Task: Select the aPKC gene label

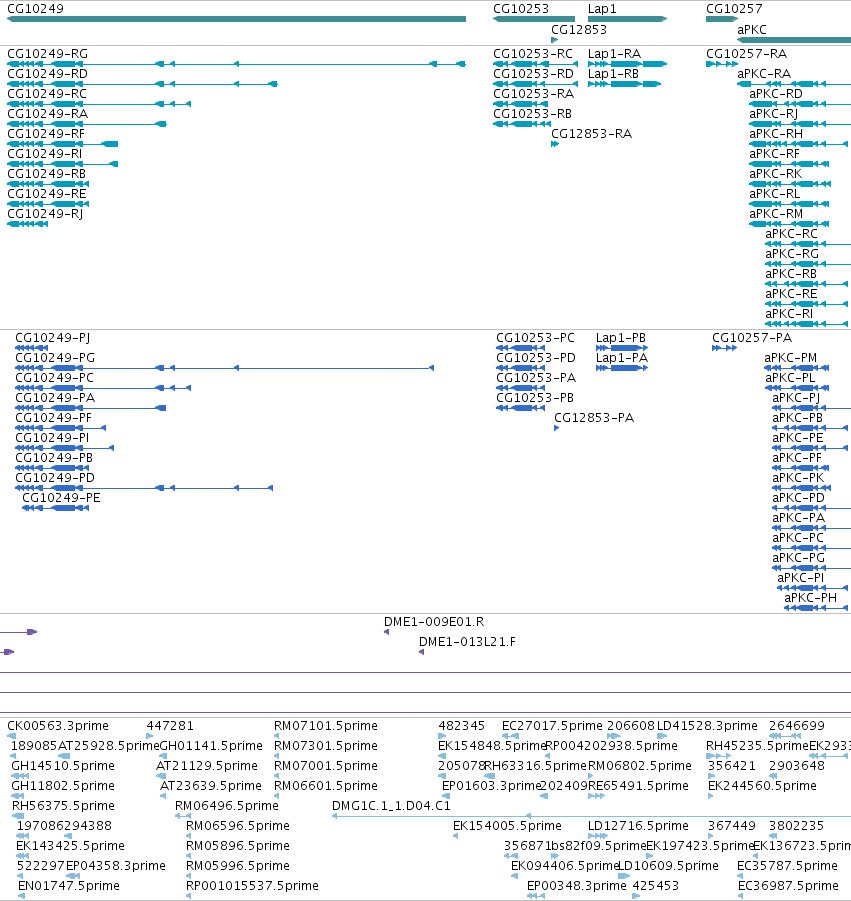Action: tap(752, 29)
